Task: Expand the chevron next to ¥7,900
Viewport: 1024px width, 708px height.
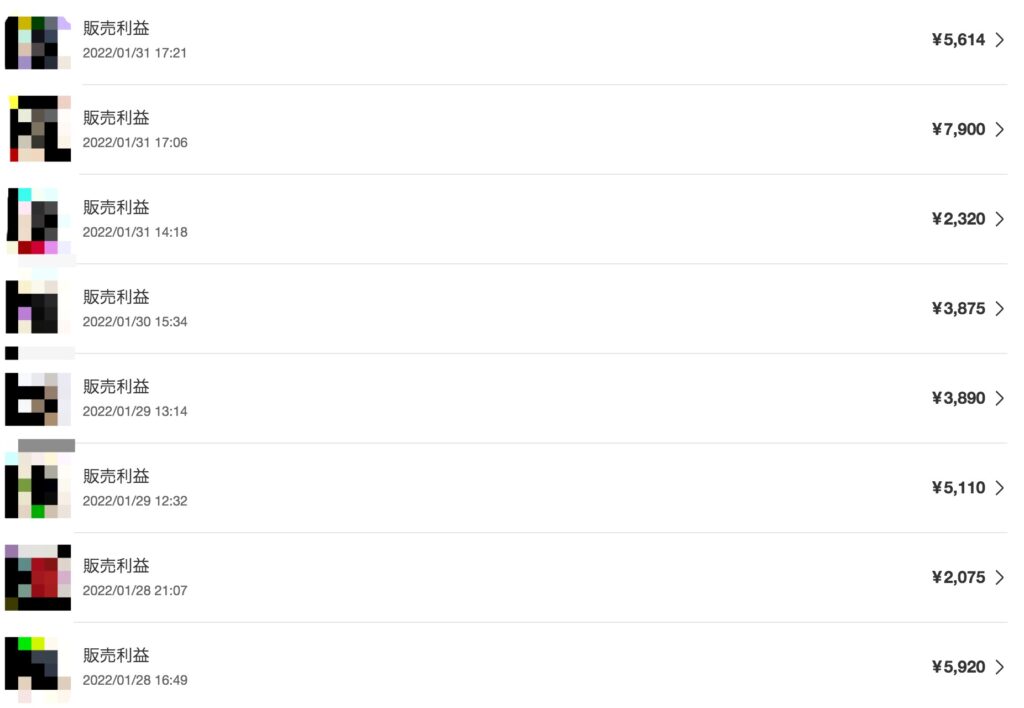Action: [x=999, y=129]
